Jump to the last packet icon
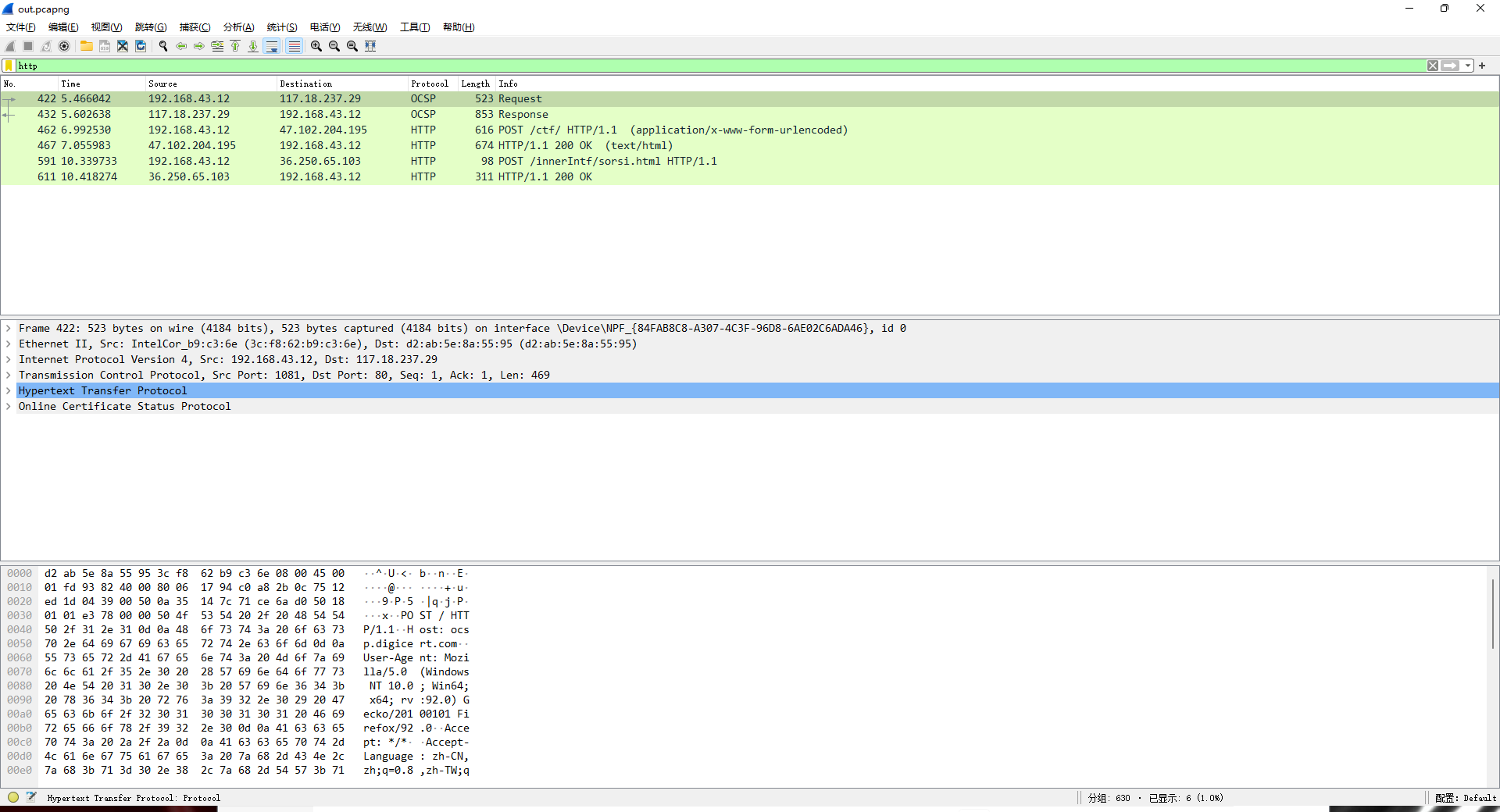The width and height of the screenshot is (1500, 812). tap(253, 46)
